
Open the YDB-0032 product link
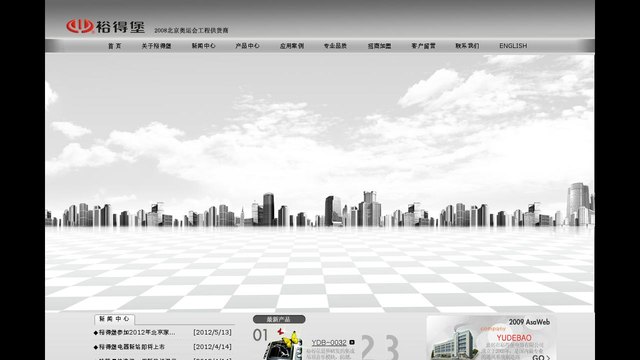pyautogui.click(x=329, y=342)
